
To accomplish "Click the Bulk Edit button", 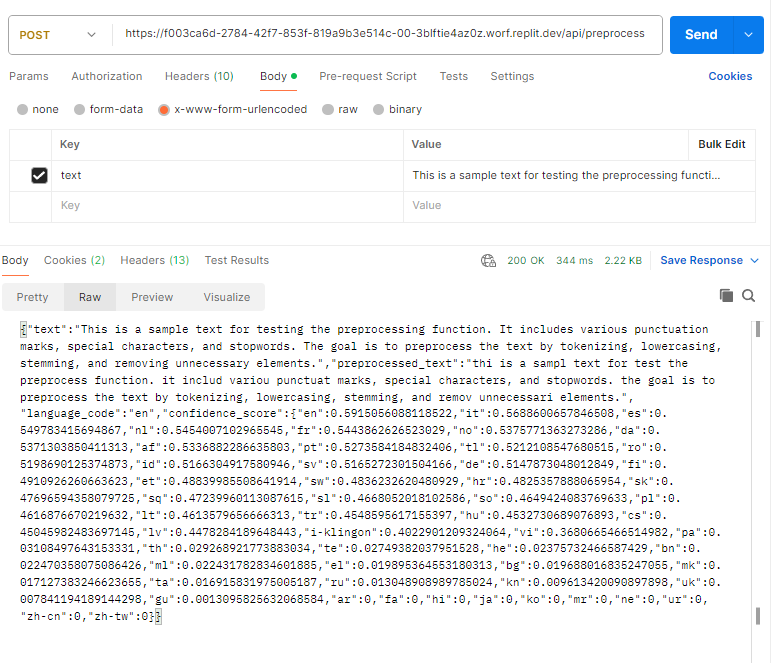I will 722,144.
